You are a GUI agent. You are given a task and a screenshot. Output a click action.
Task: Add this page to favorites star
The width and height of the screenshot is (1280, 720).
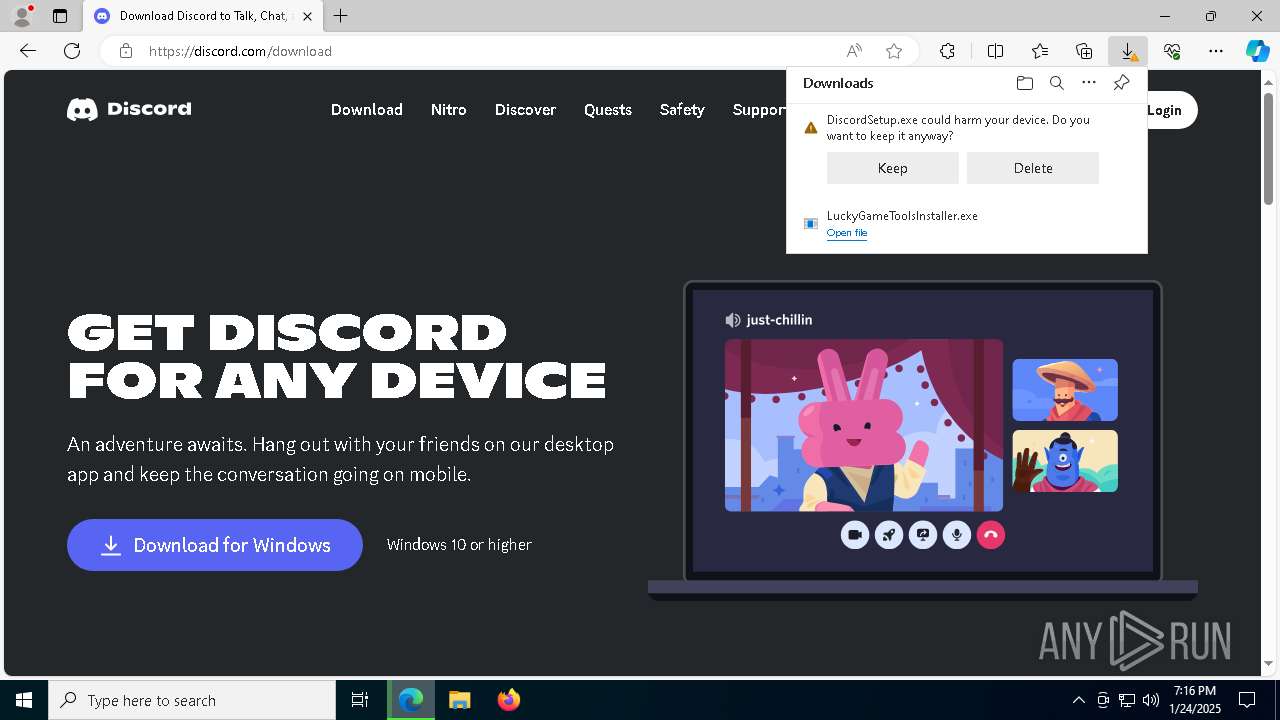pyautogui.click(x=894, y=51)
